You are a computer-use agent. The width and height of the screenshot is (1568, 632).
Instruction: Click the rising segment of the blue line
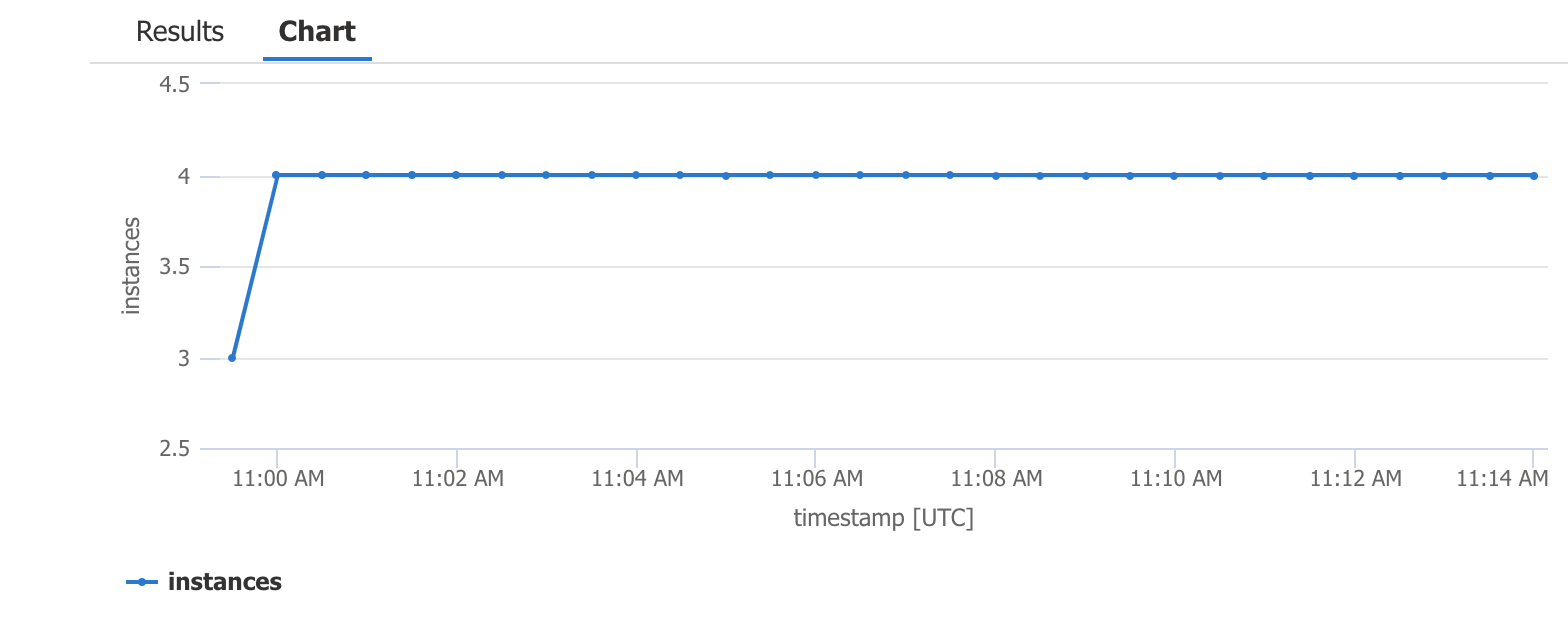point(254,265)
